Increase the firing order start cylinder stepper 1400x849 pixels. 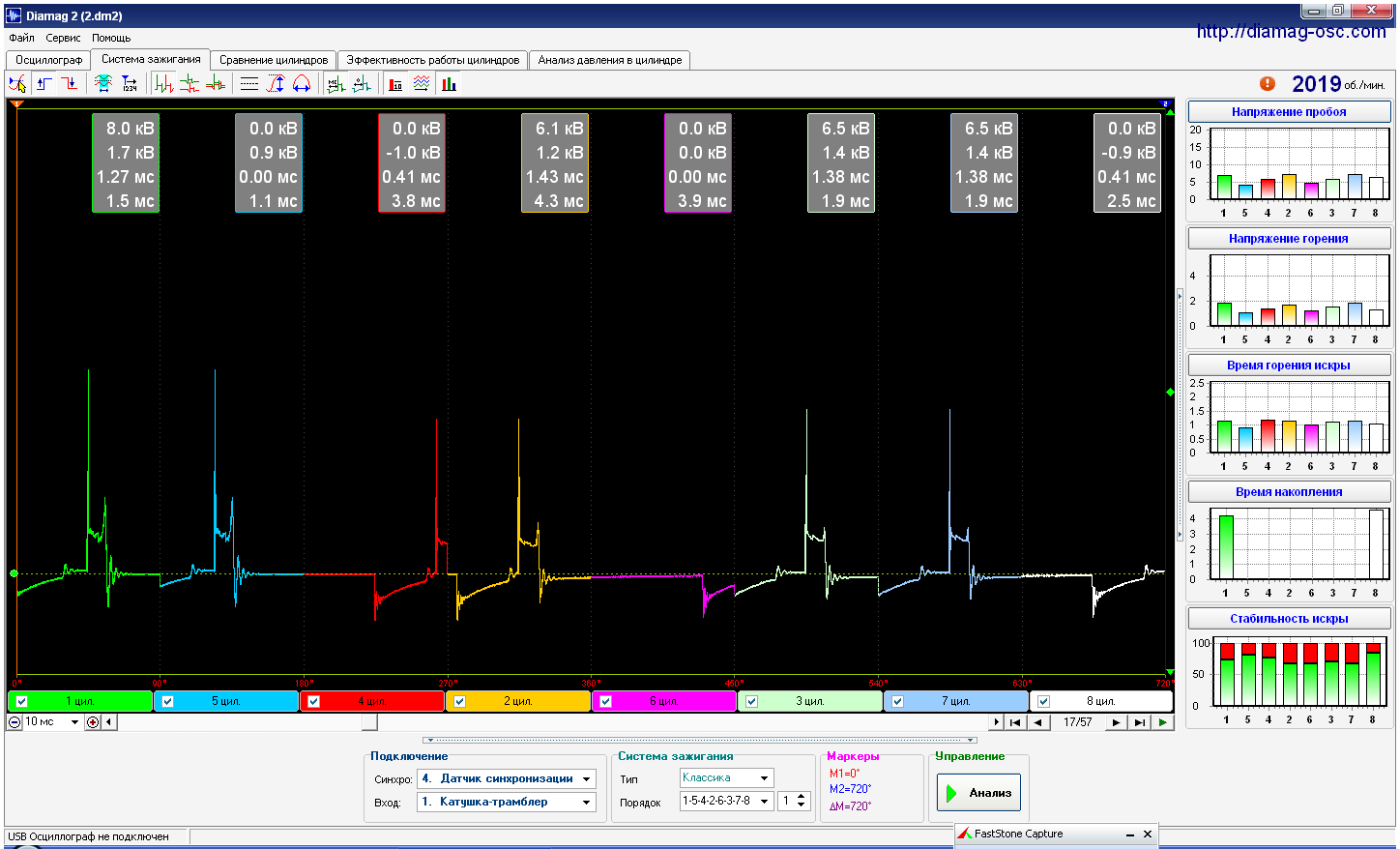pyautogui.click(x=801, y=797)
